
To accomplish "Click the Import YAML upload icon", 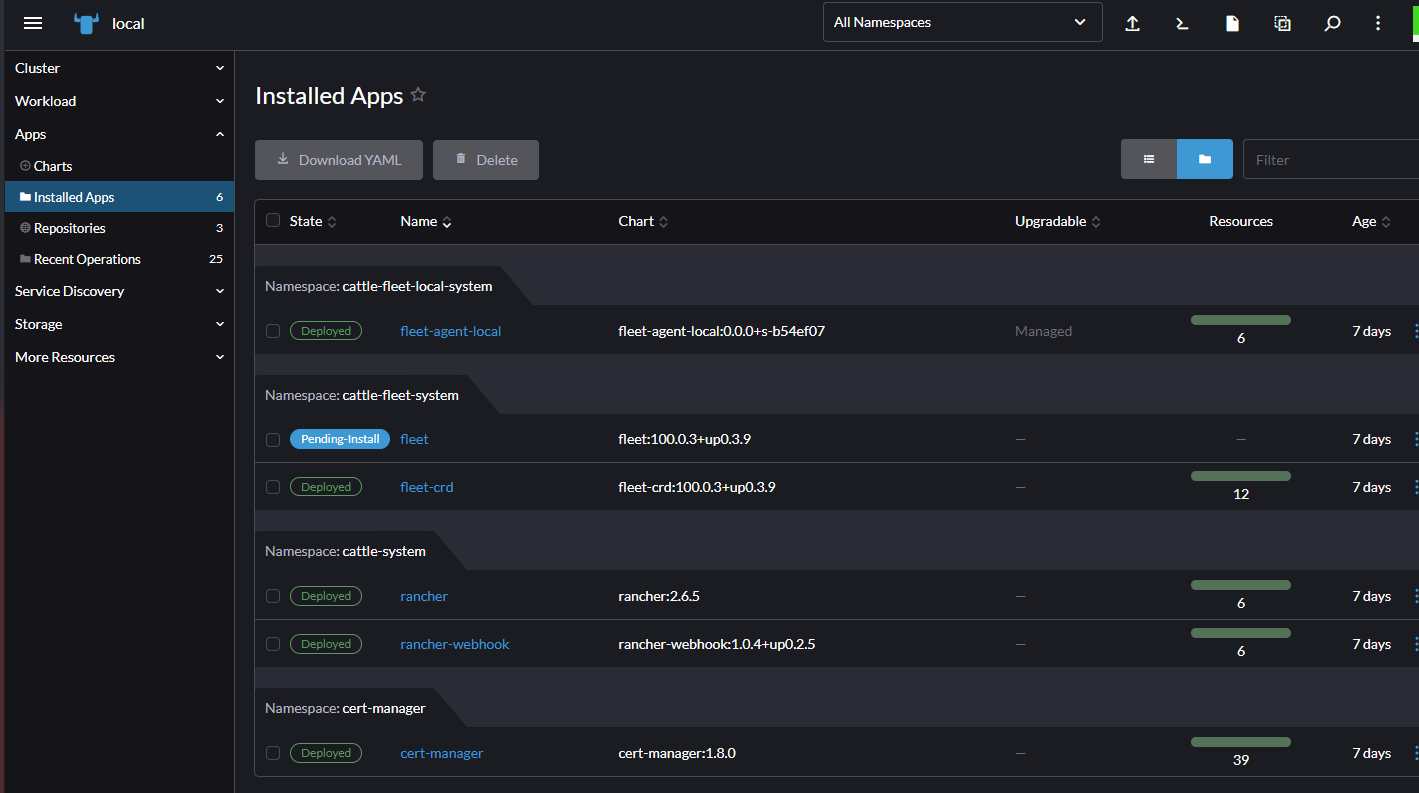I will click(1132, 22).
